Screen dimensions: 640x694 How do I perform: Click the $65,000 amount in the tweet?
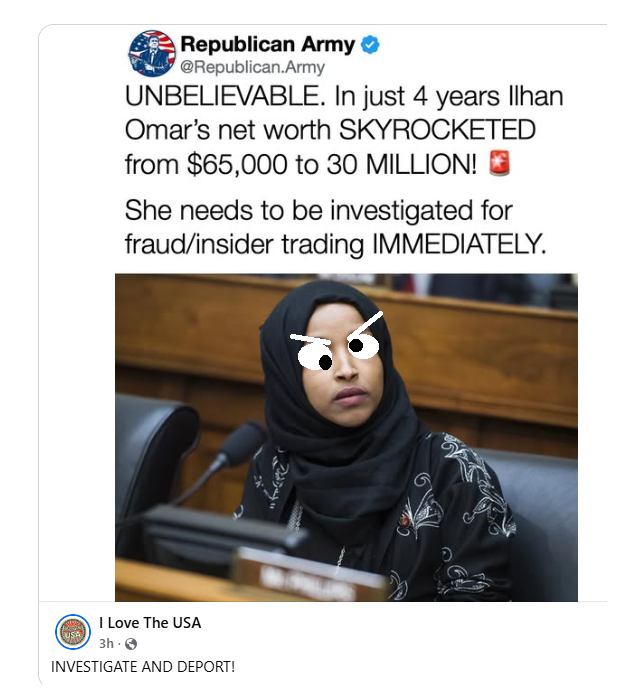point(237,165)
